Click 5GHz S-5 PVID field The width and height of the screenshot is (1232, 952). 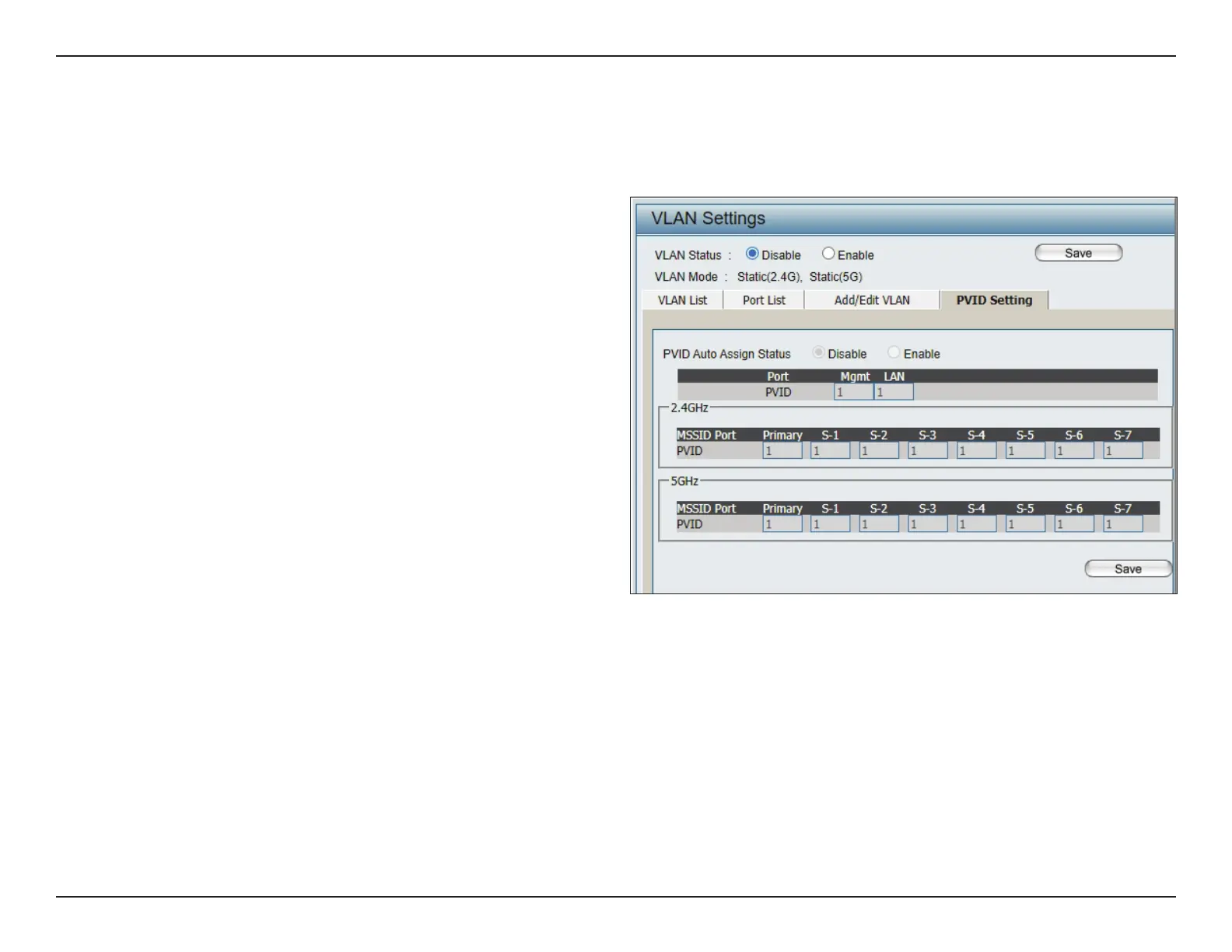[1025, 524]
